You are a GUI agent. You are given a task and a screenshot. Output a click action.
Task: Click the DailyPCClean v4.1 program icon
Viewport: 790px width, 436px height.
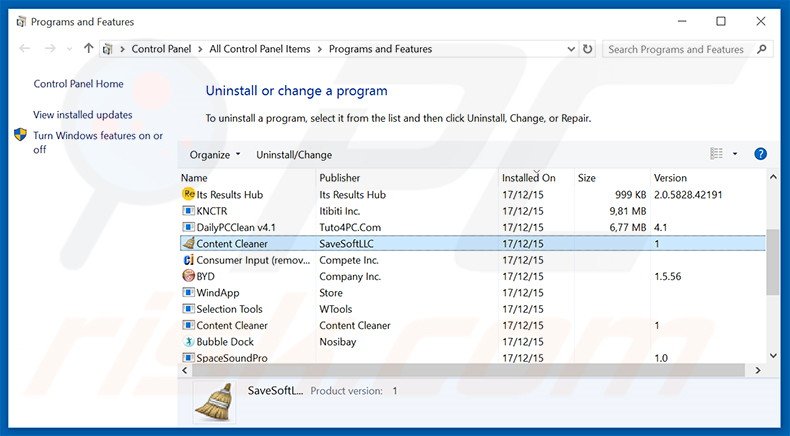[188, 227]
